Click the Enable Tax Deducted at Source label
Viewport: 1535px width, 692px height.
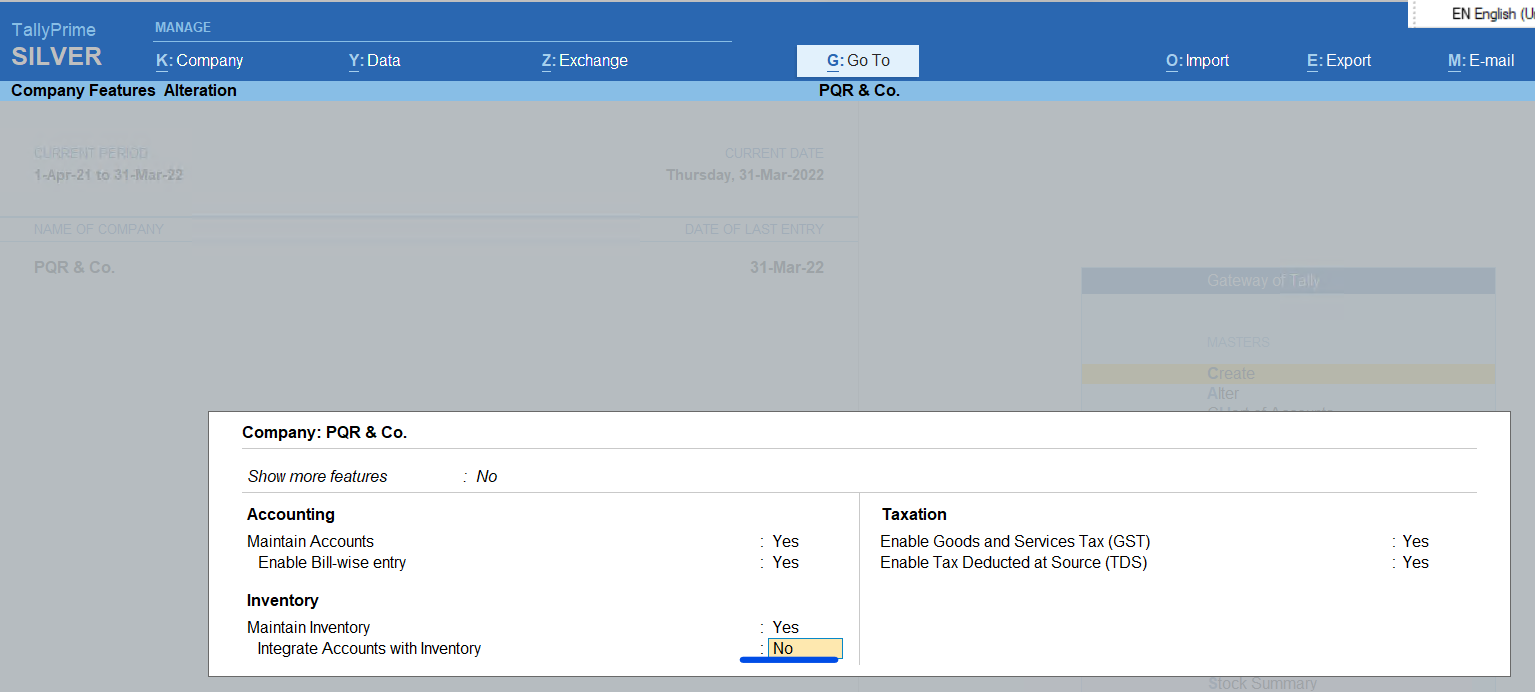pos(1014,563)
